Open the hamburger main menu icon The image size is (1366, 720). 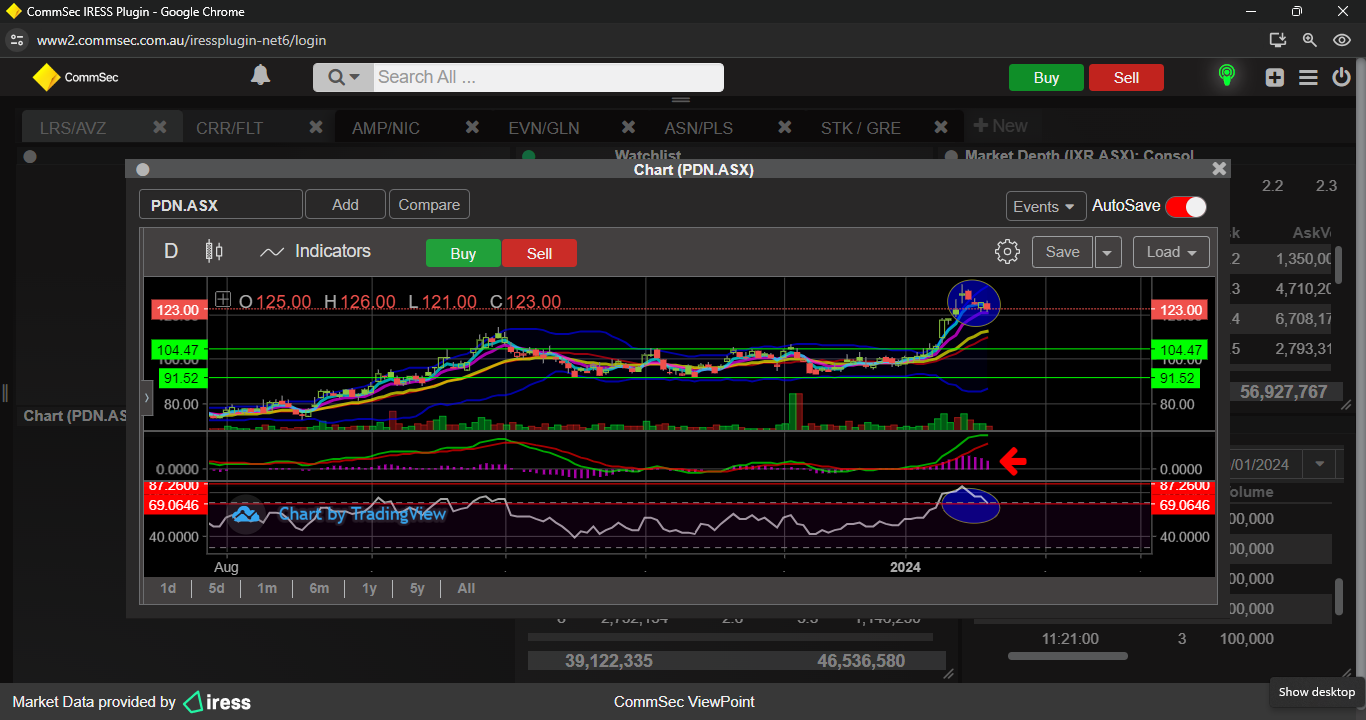[x=1308, y=77]
